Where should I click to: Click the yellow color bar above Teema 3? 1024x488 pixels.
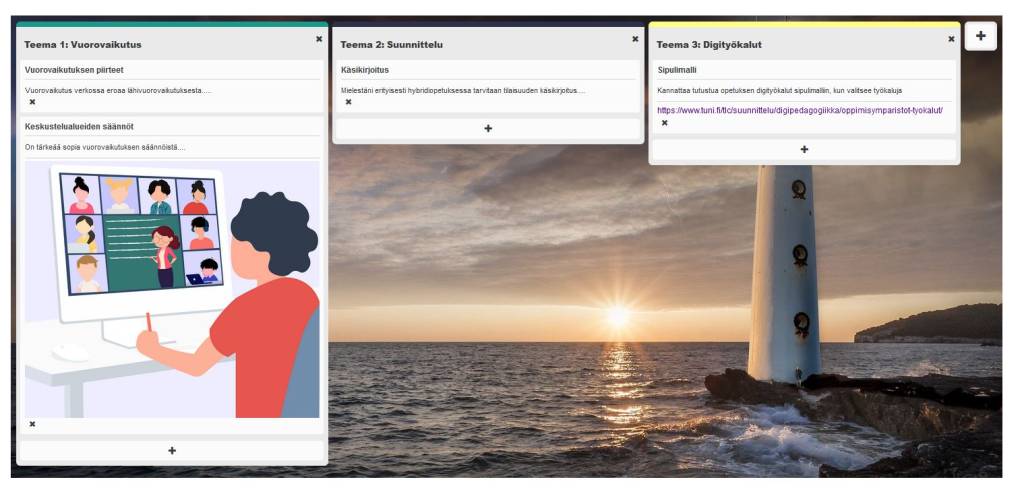(804, 25)
